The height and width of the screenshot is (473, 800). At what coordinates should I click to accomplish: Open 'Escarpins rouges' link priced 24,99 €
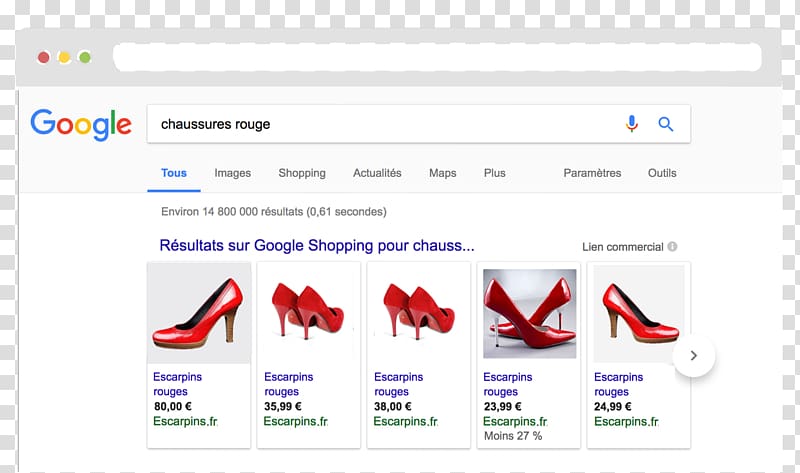click(x=618, y=384)
